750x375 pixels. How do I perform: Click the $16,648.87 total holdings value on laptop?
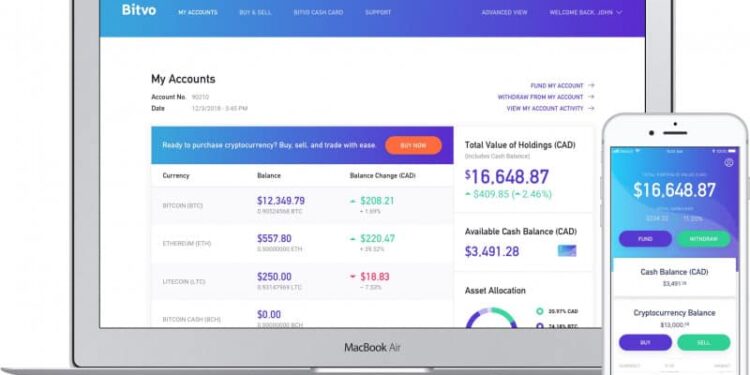pyautogui.click(x=507, y=177)
